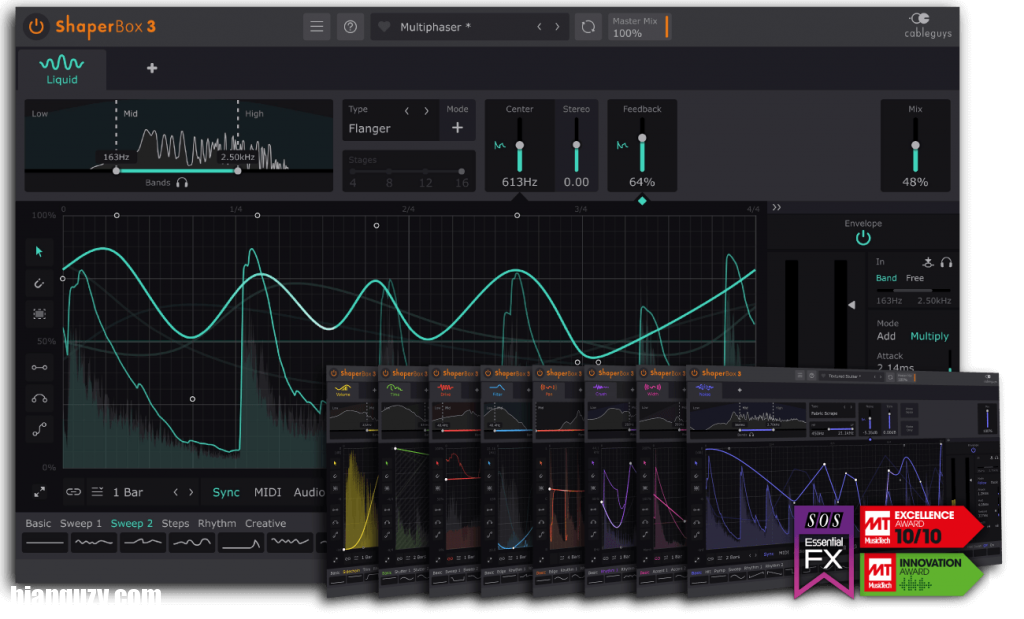Go to next preset with right chevron
This screenshot has height=619, width=1024.
[557, 27]
